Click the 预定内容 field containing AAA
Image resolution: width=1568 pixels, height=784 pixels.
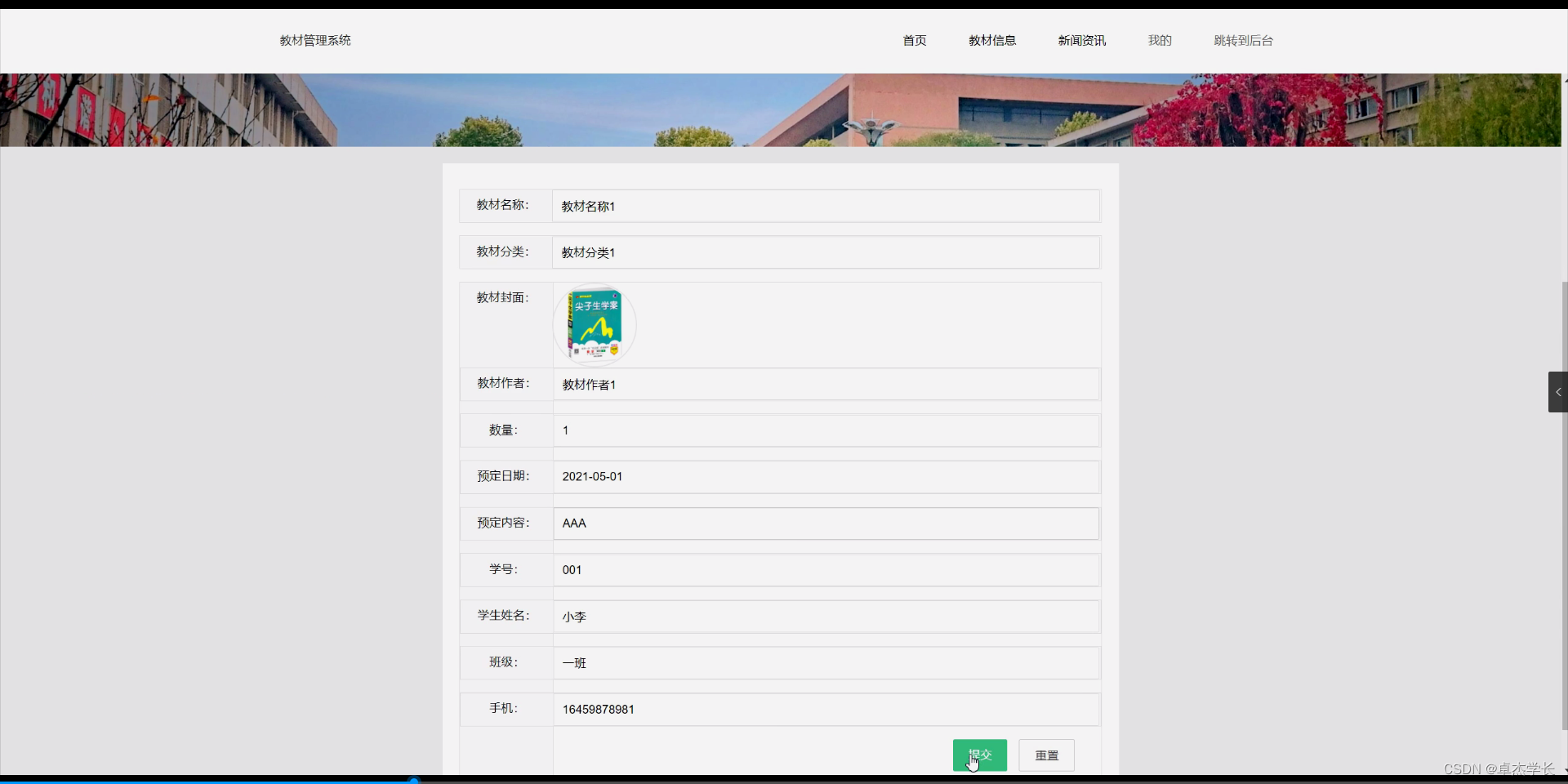826,523
